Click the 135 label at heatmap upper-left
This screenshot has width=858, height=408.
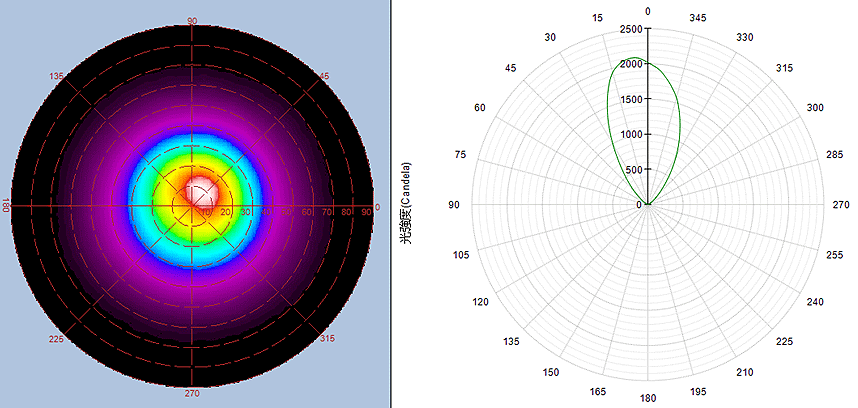pyautogui.click(x=57, y=76)
